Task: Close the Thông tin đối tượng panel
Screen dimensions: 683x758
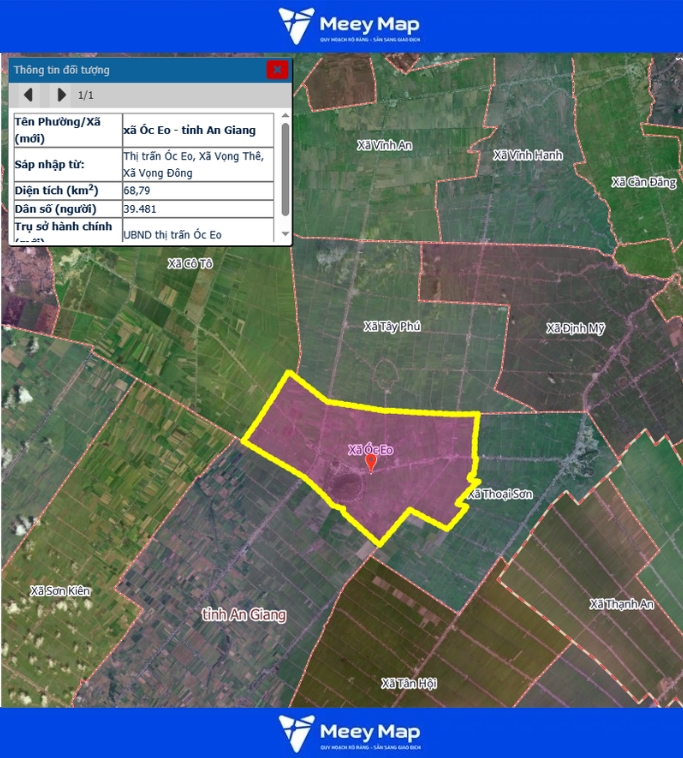Action: (277, 70)
